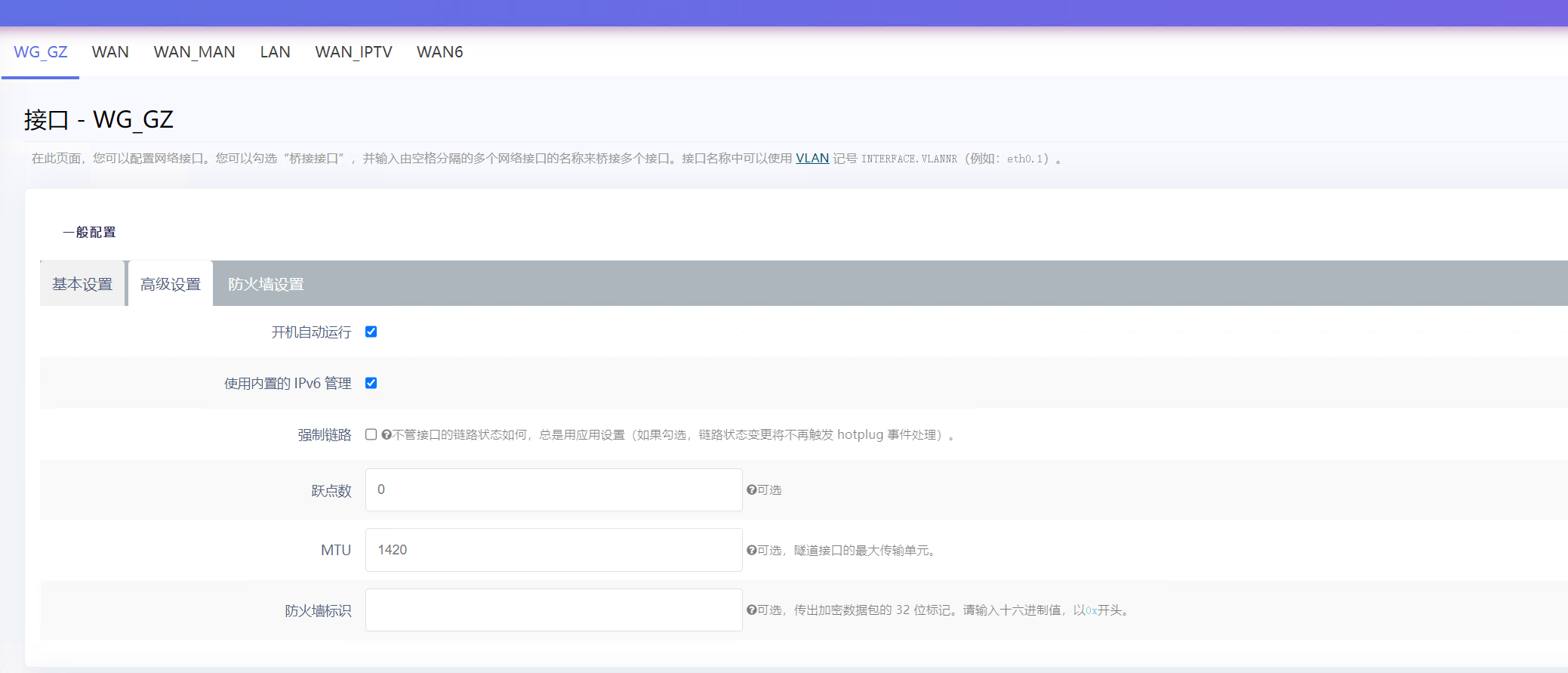Image resolution: width=1568 pixels, height=673 pixels.
Task: Switch to the WAN interface tab
Action: (x=110, y=52)
